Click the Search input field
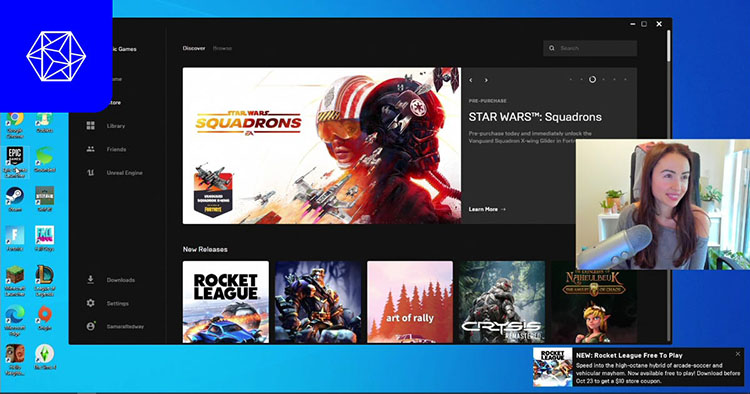 (x=590, y=48)
